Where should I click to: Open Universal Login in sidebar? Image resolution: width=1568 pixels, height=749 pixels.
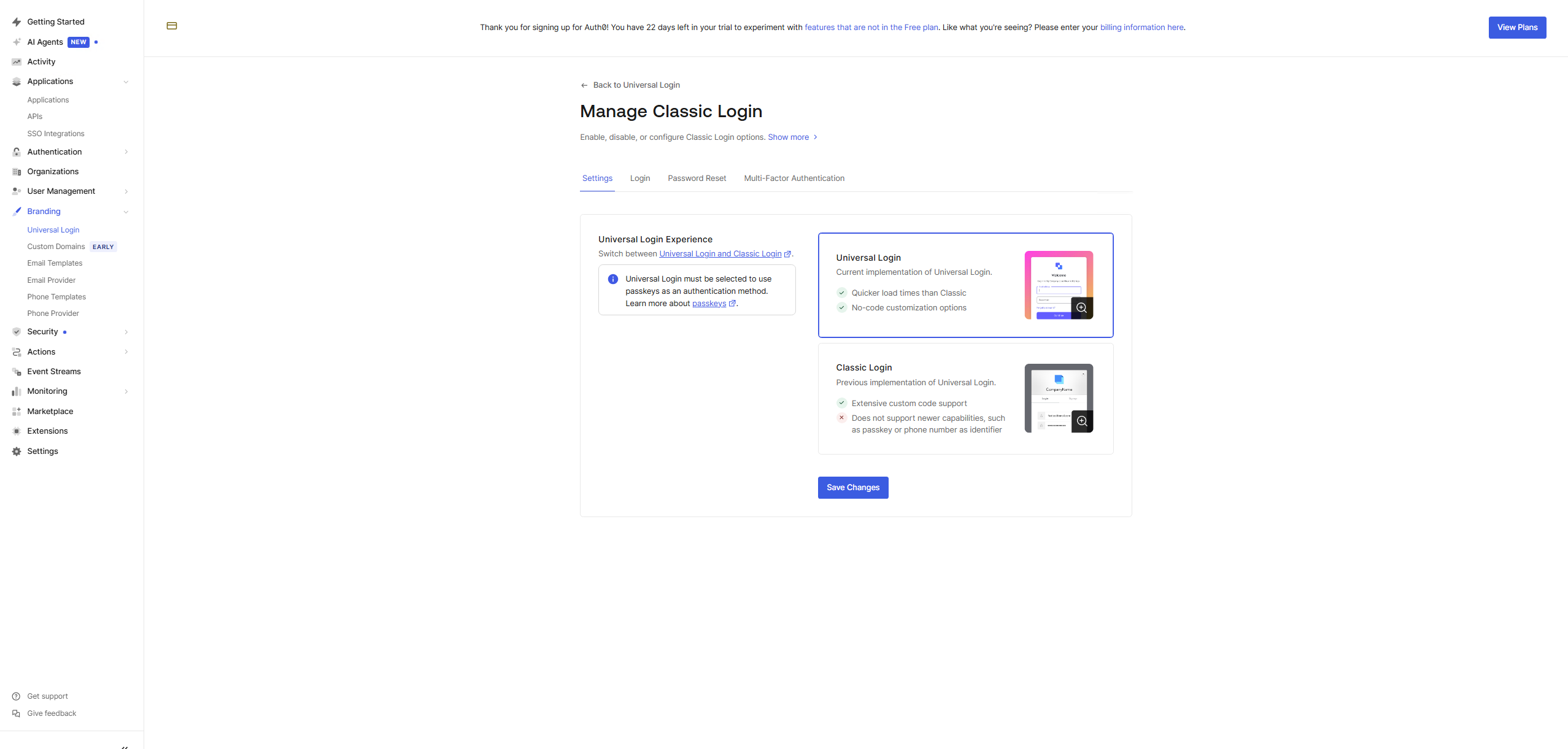pyautogui.click(x=53, y=230)
